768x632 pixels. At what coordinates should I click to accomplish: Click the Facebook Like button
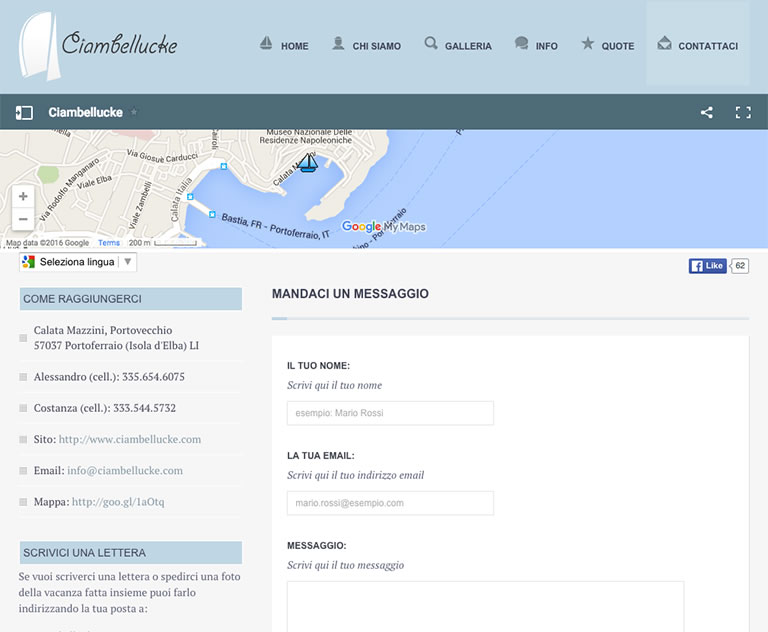[708, 266]
